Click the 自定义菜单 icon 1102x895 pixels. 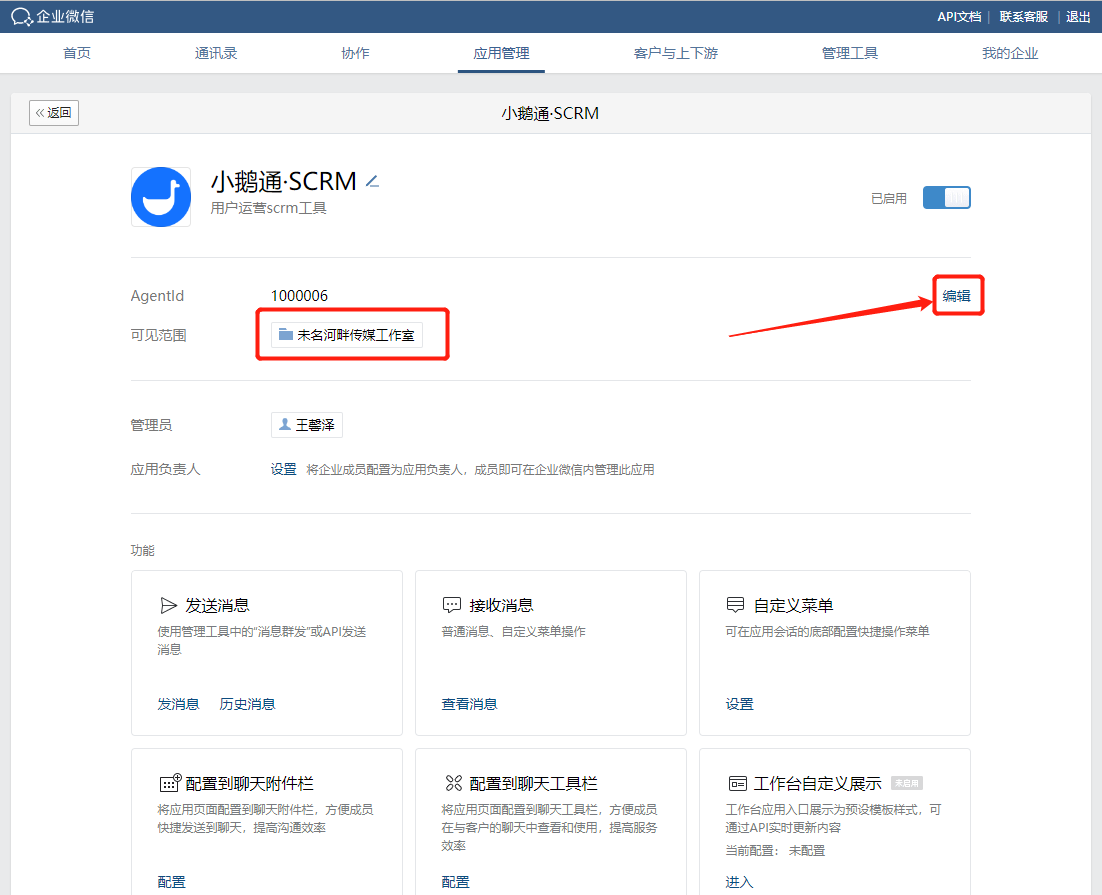pyautogui.click(x=735, y=605)
